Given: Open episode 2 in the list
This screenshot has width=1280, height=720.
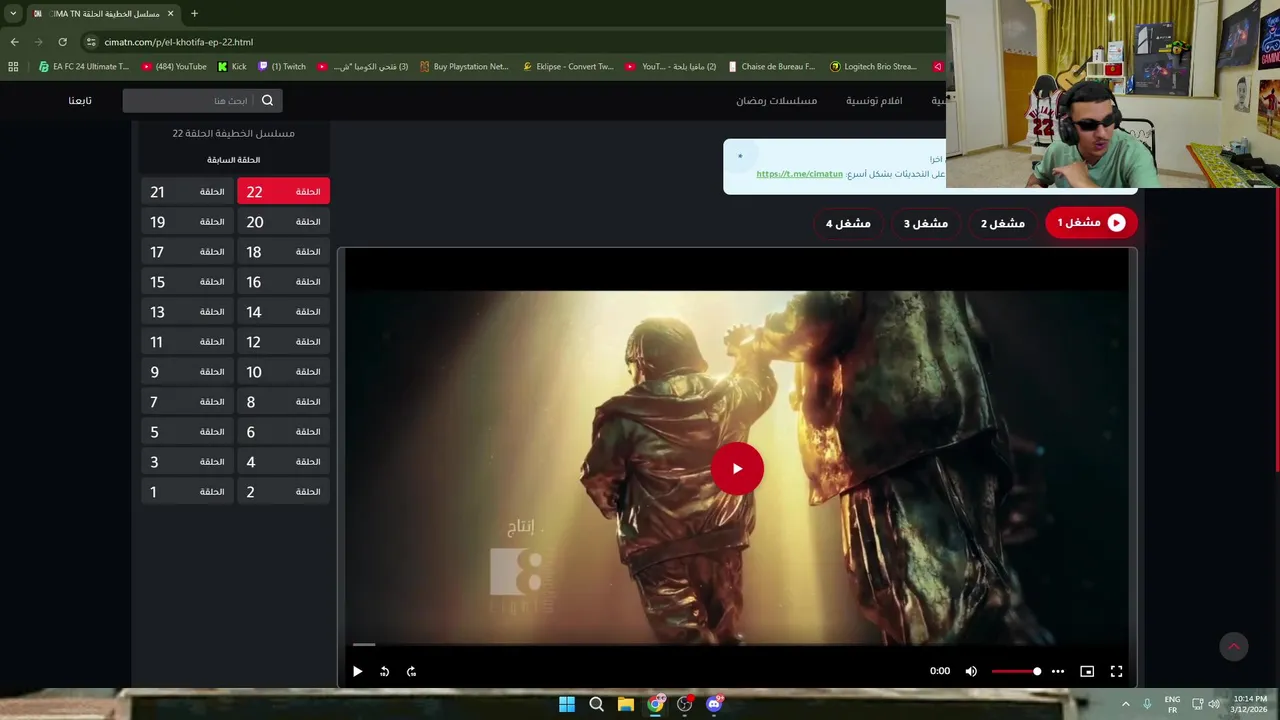Looking at the screenshot, I should pos(283,491).
